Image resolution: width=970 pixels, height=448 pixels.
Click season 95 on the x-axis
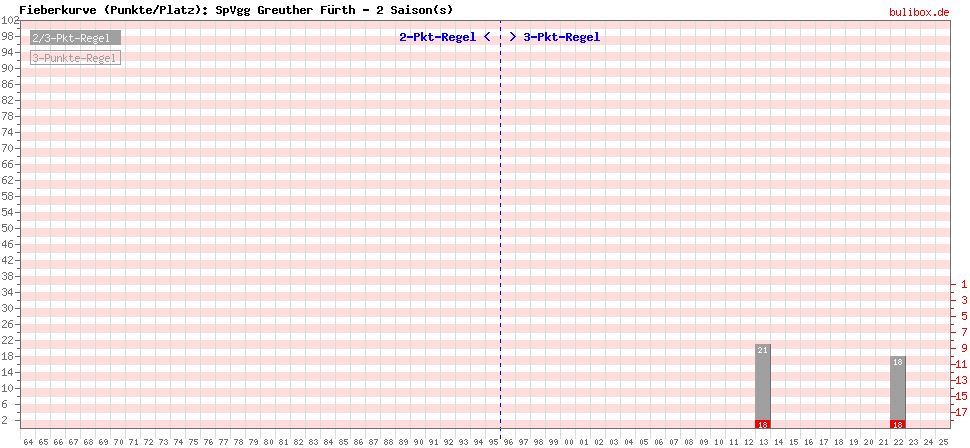(493, 442)
